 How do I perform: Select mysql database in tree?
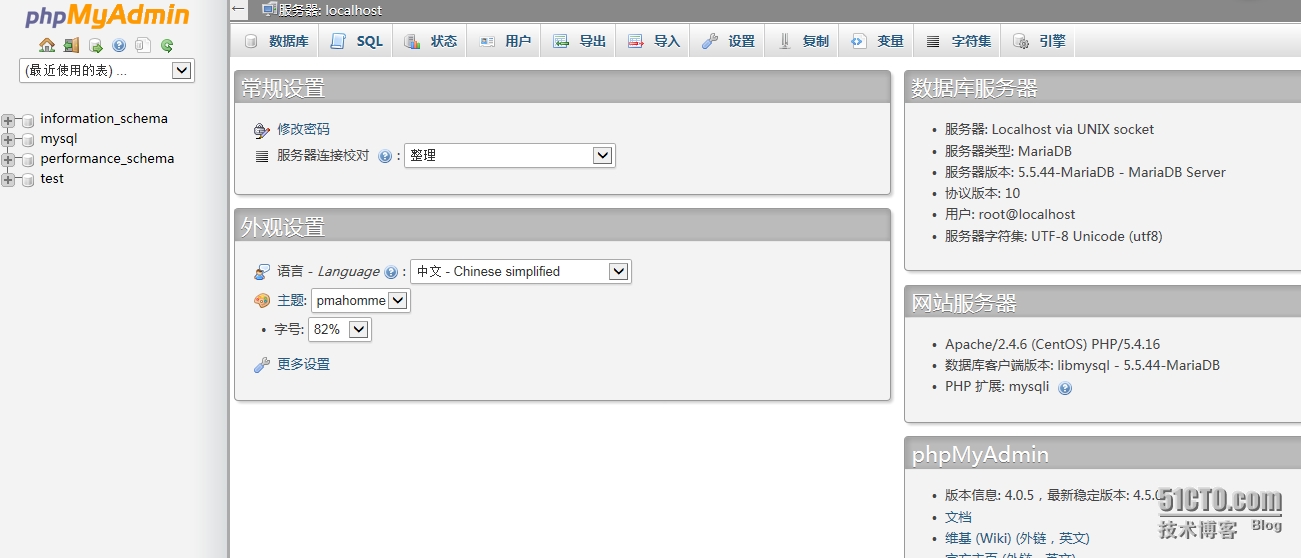[x=59, y=139]
